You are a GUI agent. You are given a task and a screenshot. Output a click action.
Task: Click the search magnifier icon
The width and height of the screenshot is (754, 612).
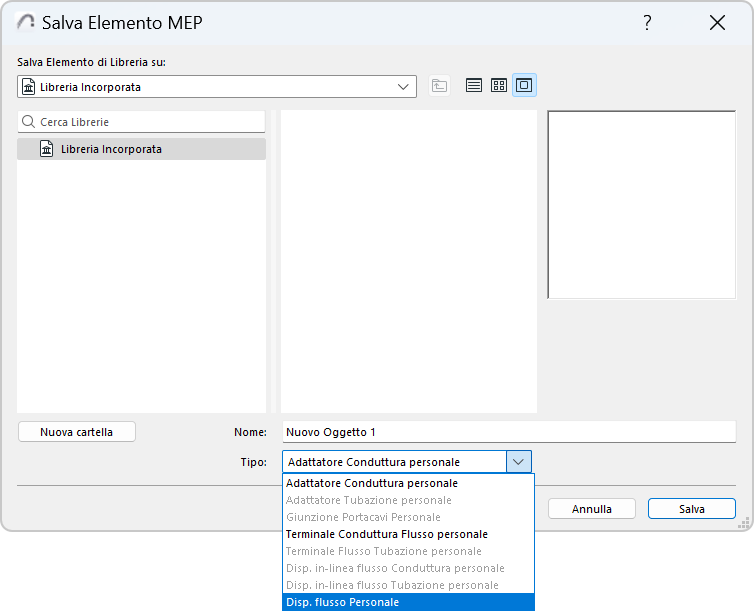pos(29,122)
